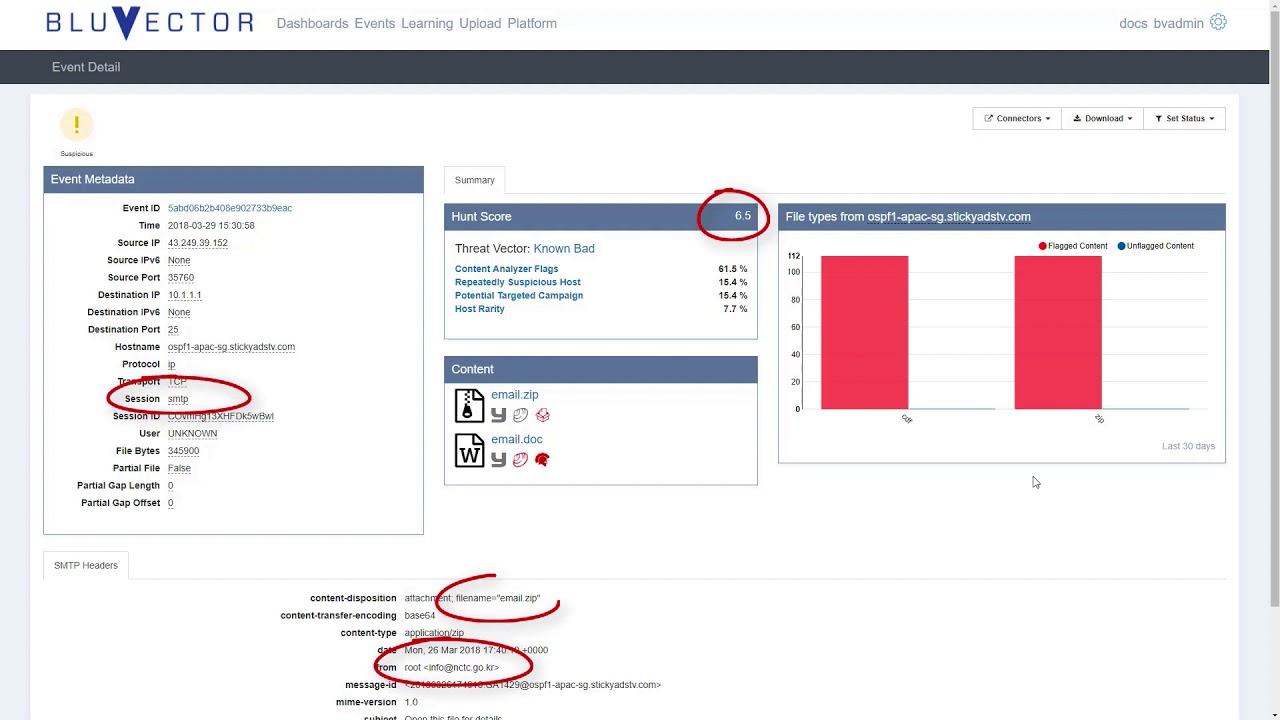This screenshot has width=1280, height=720.
Task: Open the Connectors dropdown
Action: [x=1017, y=118]
